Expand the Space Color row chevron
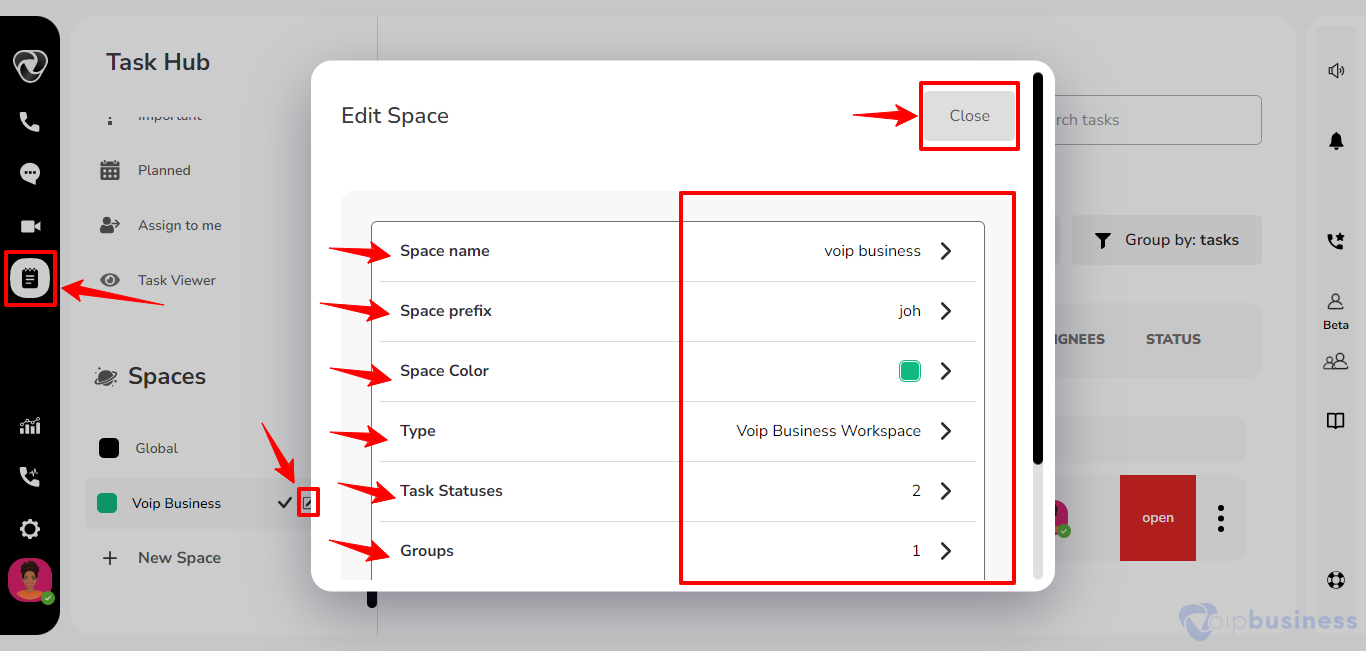The image size is (1366, 651). (946, 371)
